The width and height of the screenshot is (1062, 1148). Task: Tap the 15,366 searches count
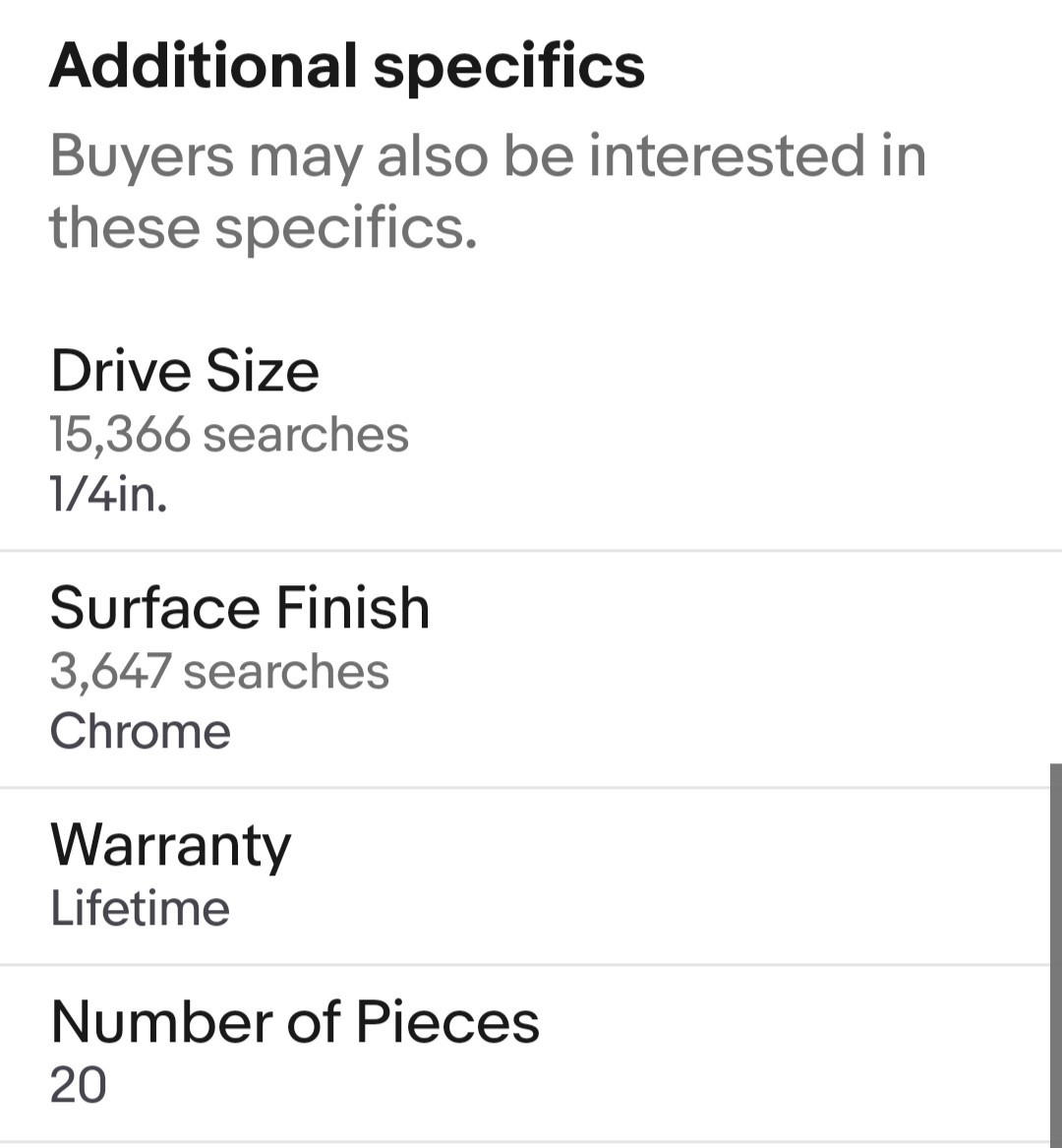click(x=229, y=434)
